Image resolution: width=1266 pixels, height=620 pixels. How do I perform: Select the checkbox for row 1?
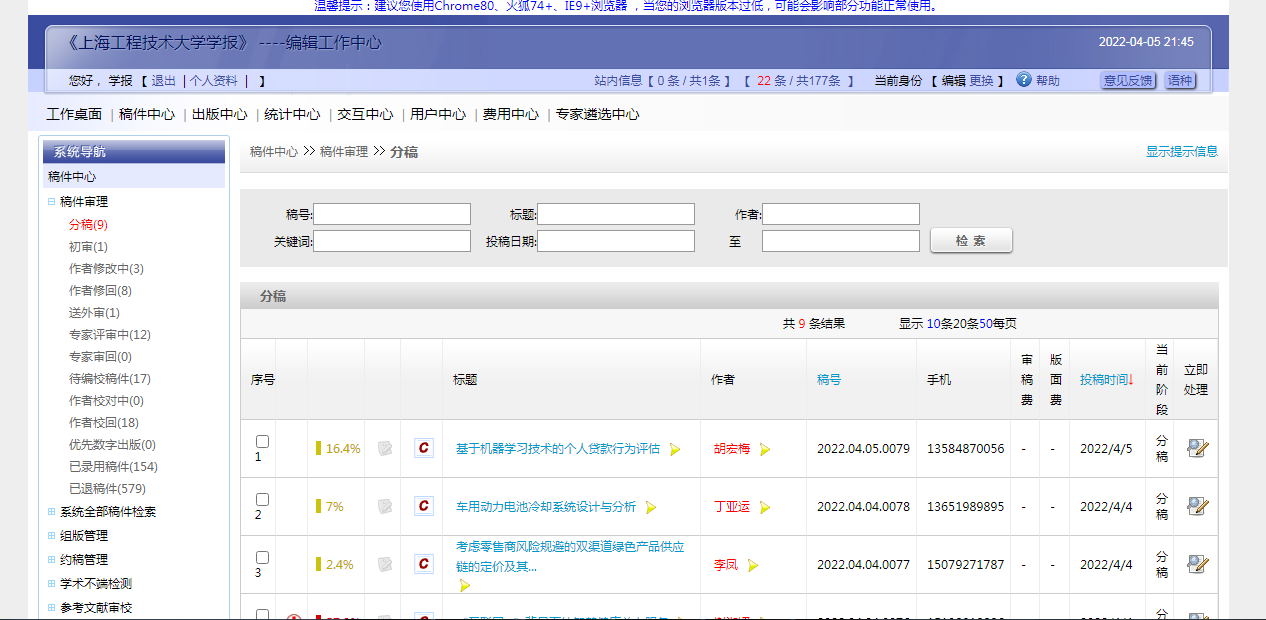(x=262, y=441)
